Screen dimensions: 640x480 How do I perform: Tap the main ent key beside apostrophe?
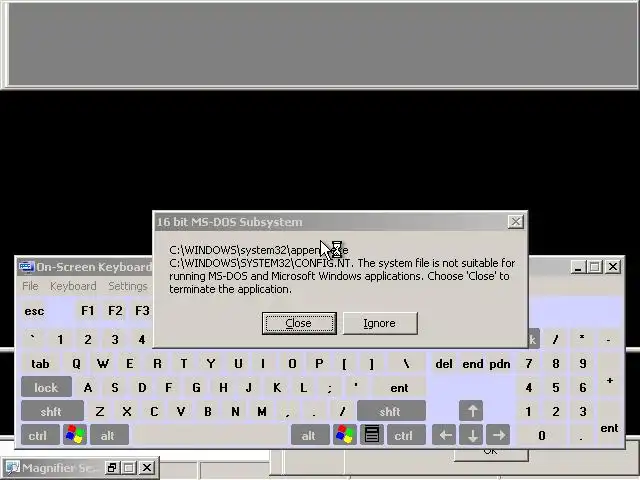click(x=399, y=387)
